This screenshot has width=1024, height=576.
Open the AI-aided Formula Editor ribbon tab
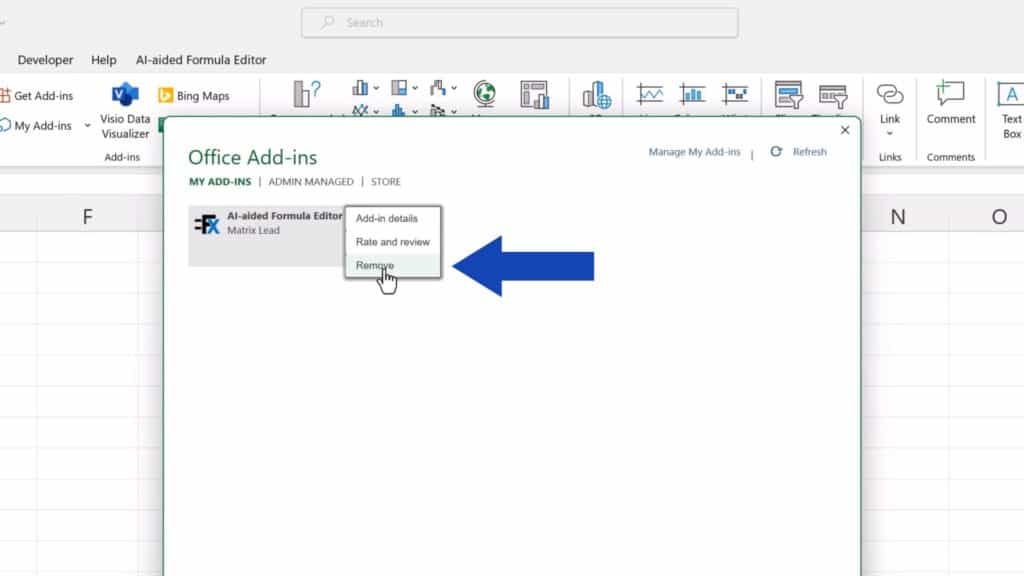click(201, 59)
